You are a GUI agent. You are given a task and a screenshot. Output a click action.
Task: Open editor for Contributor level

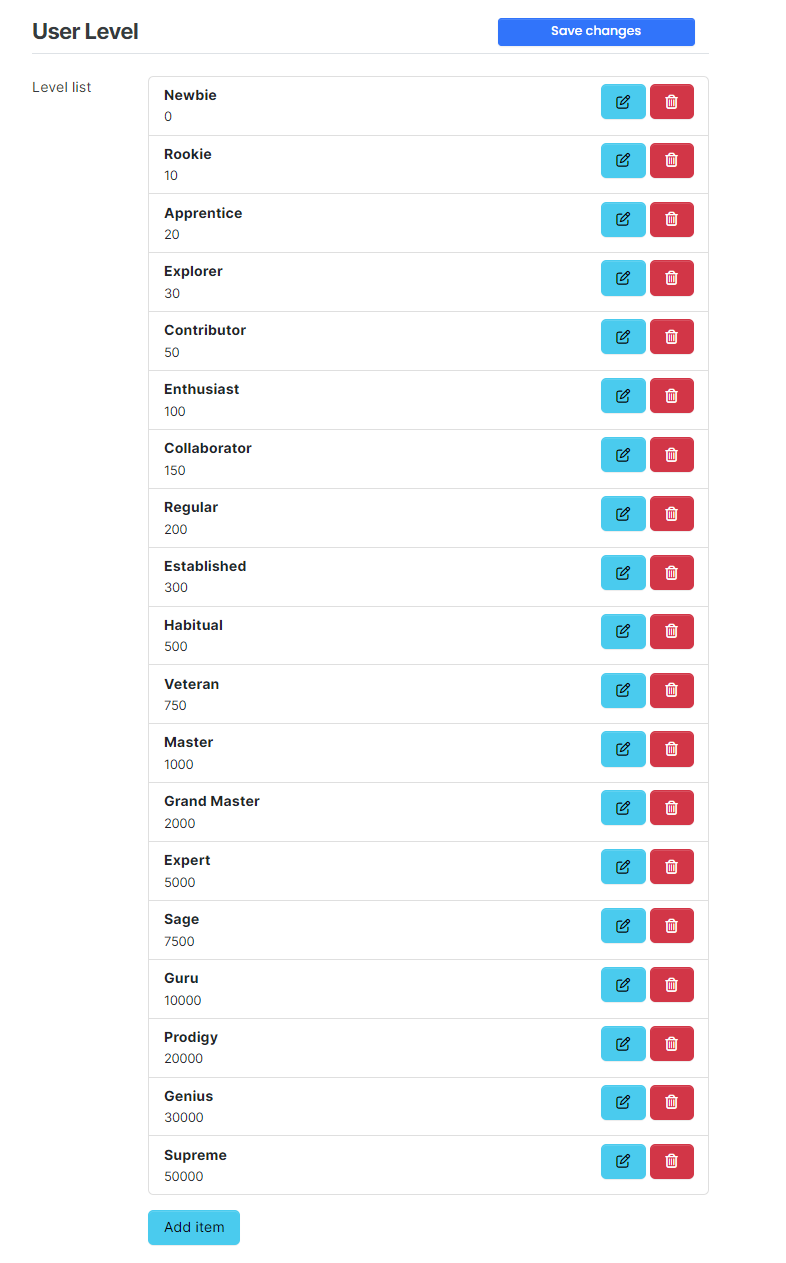[x=623, y=337]
